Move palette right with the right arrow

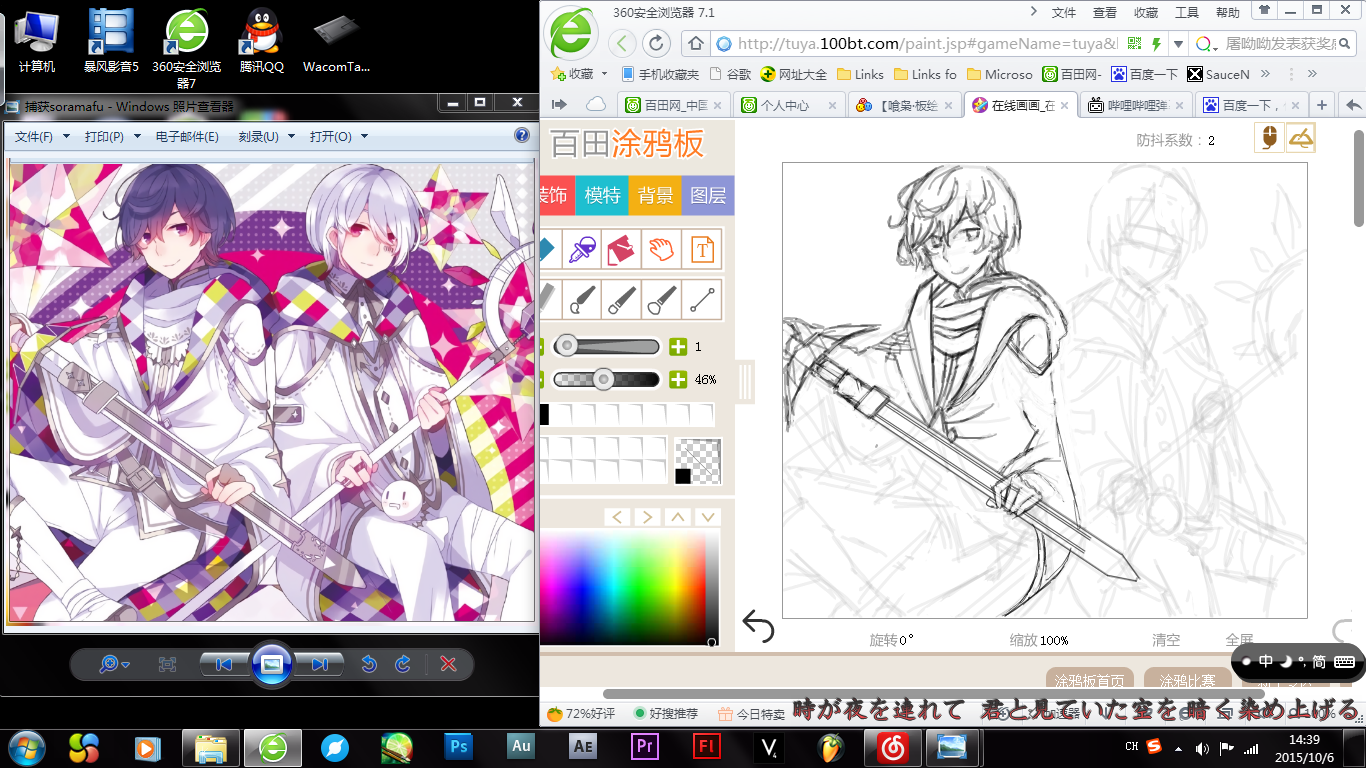(647, 517)
